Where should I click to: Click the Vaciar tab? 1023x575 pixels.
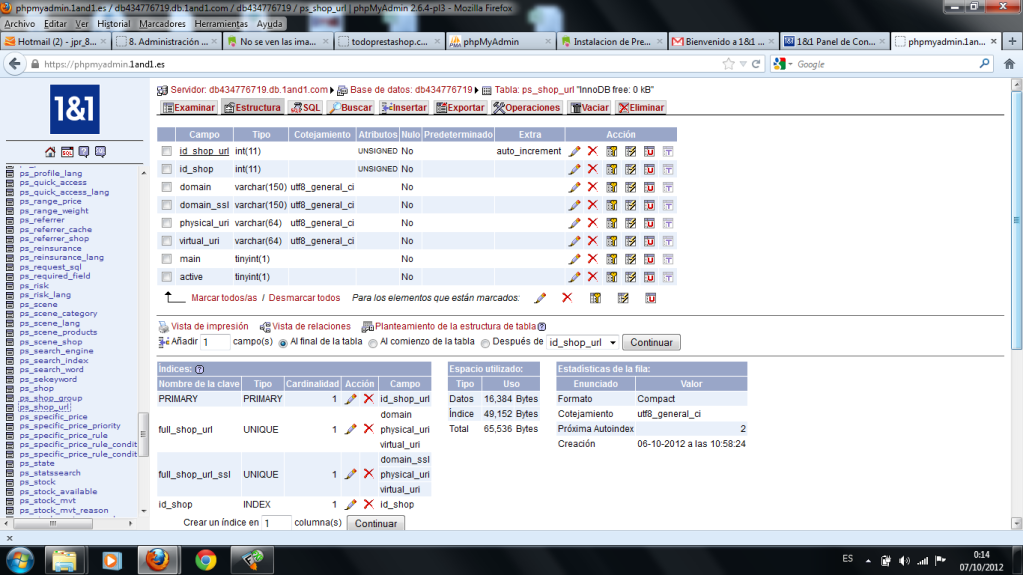tap(590, 108)
